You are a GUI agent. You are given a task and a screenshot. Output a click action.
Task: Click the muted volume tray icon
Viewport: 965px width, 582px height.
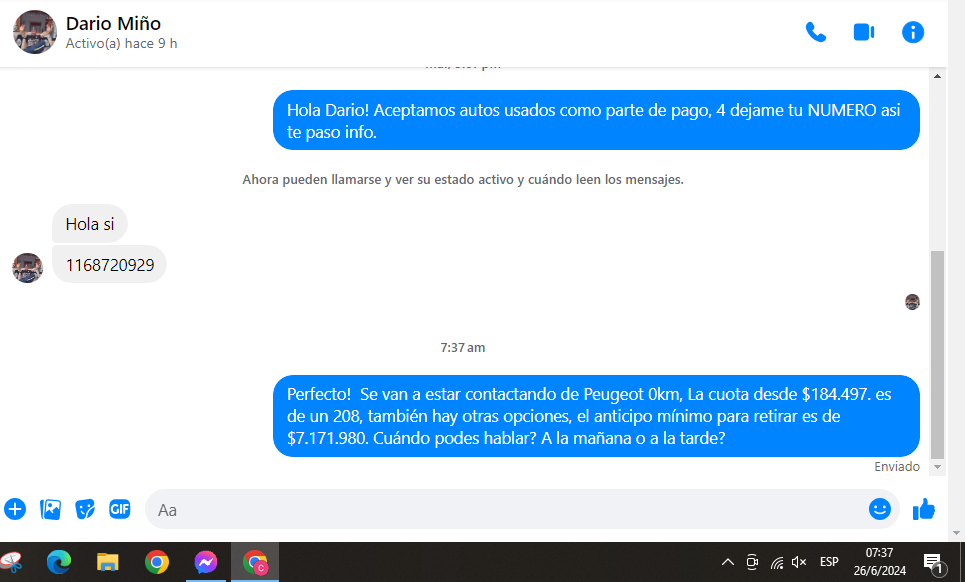tap(799, 562)
